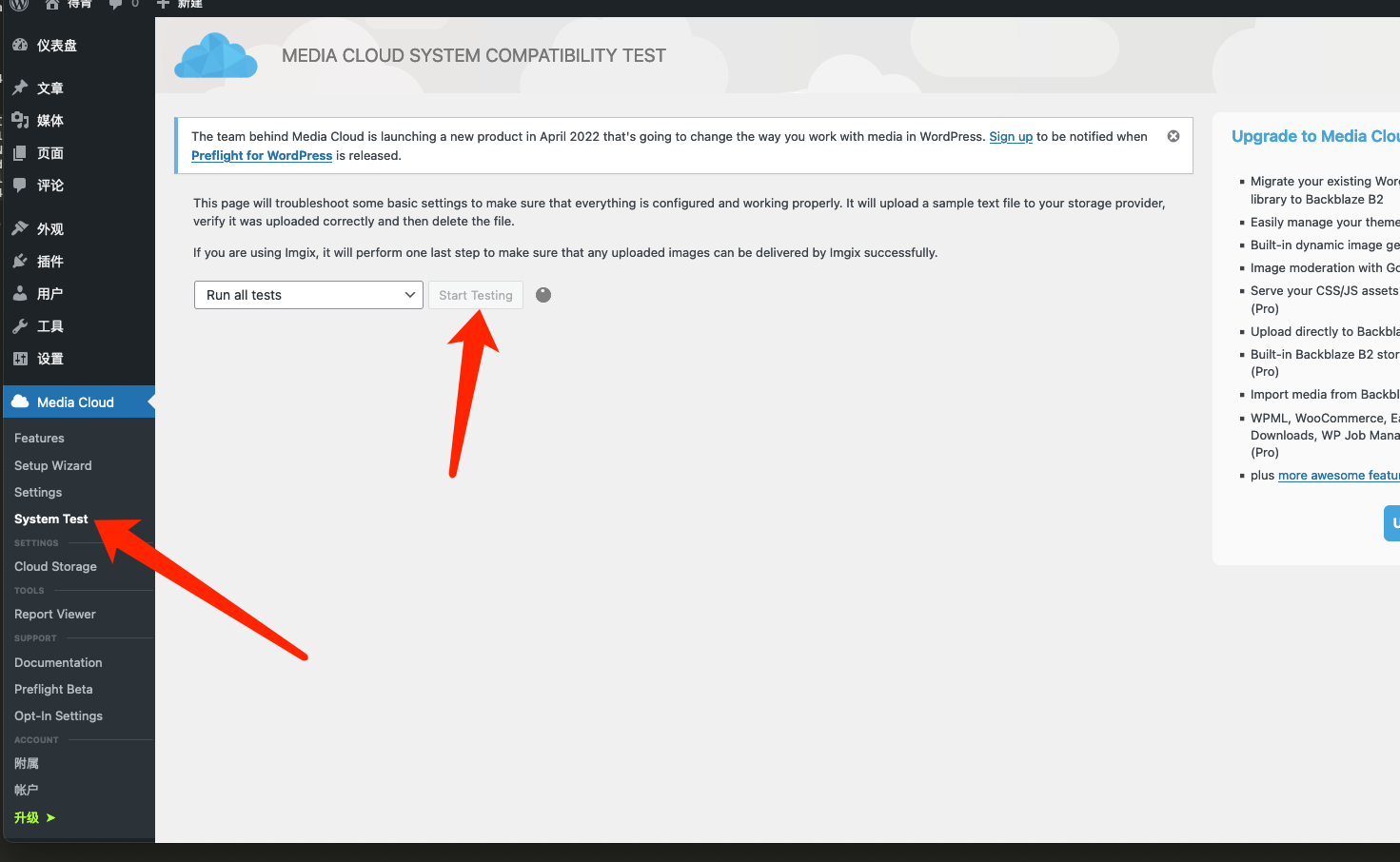Click the Dashboard gauge icon
Viewport: 1400px width, 862px height.
point(20,45)
